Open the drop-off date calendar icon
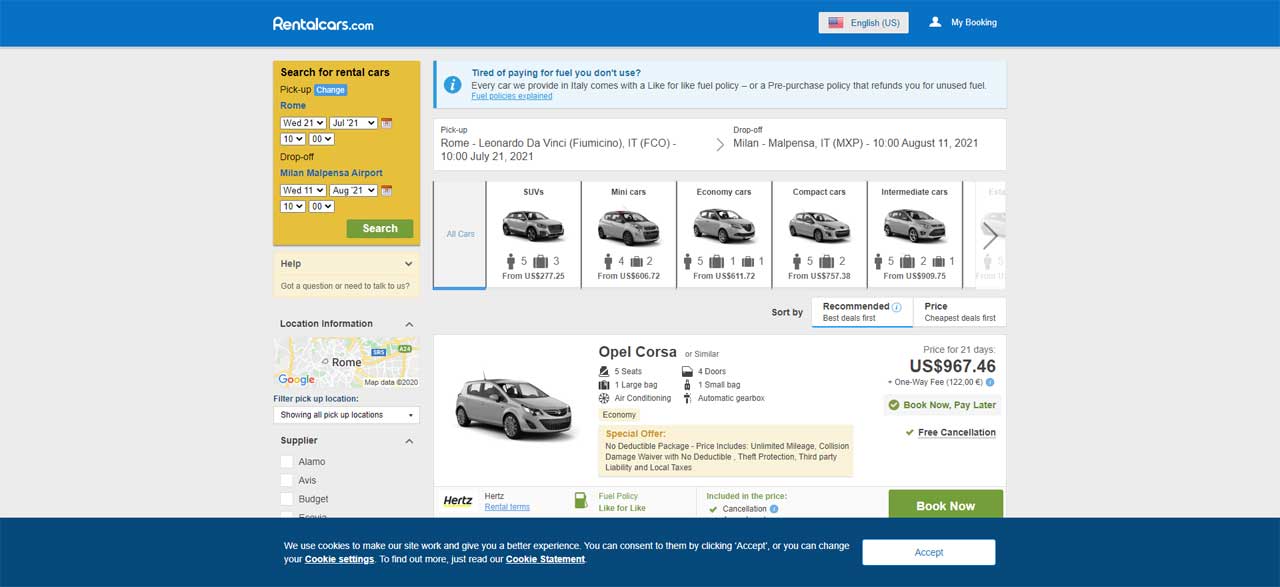 (x=387, y=190)
